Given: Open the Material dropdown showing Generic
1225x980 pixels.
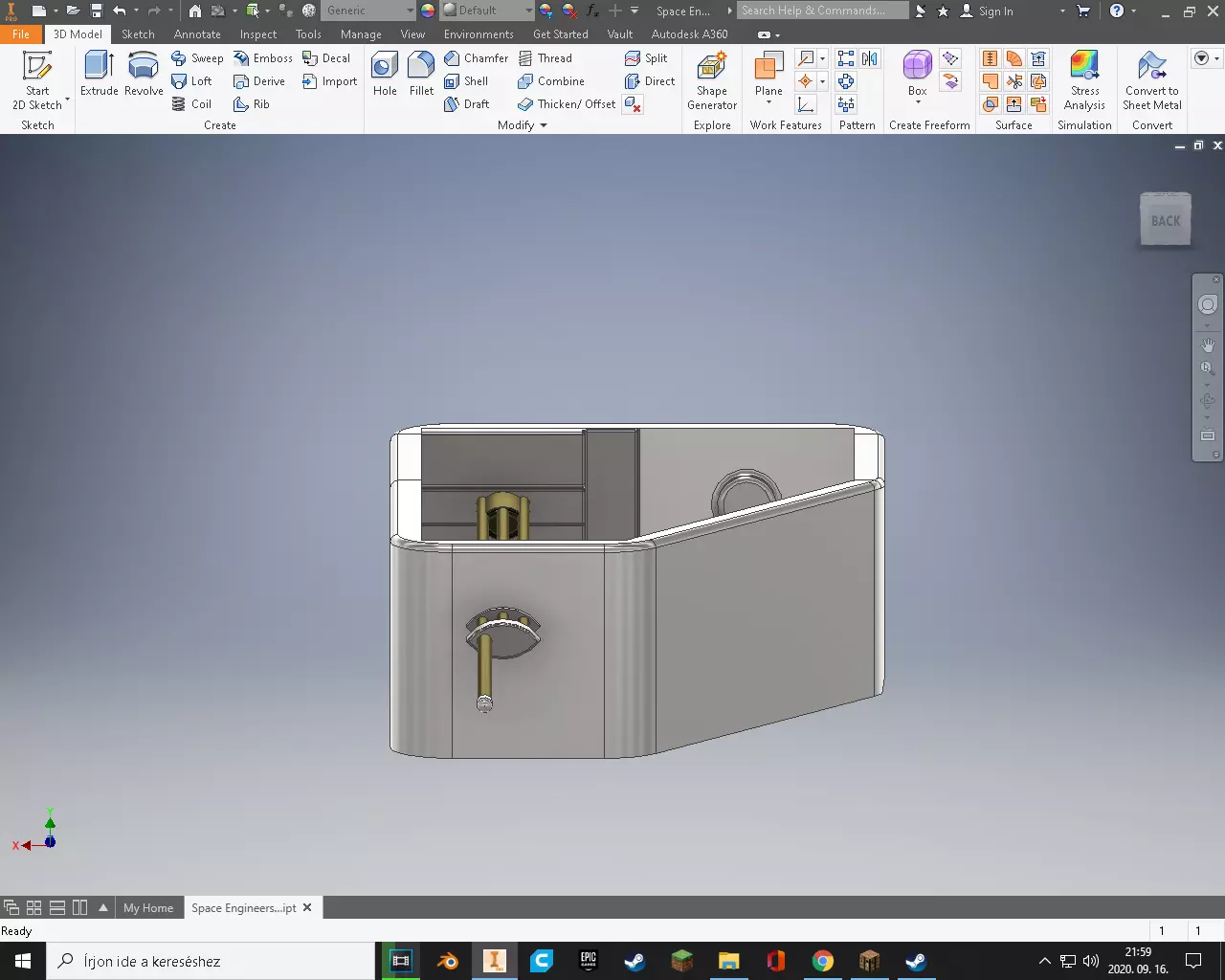Looking at the screenshot, I should (368, 11).
